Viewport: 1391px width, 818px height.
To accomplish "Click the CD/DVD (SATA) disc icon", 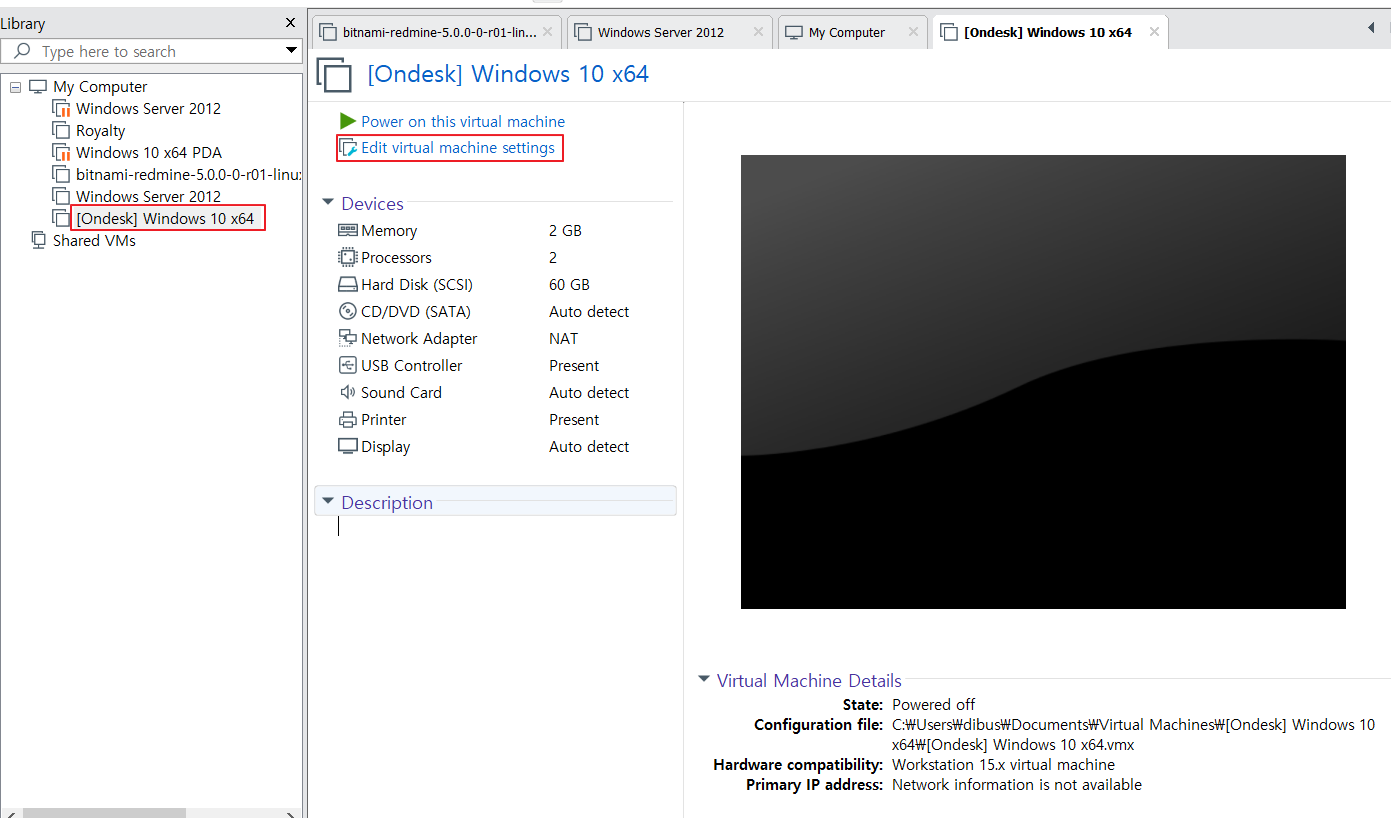I will pyautogui.click(x=348, y=311).
